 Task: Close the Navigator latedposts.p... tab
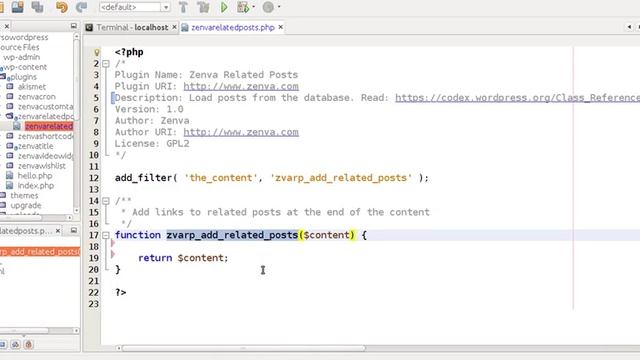tap(58, 231)
